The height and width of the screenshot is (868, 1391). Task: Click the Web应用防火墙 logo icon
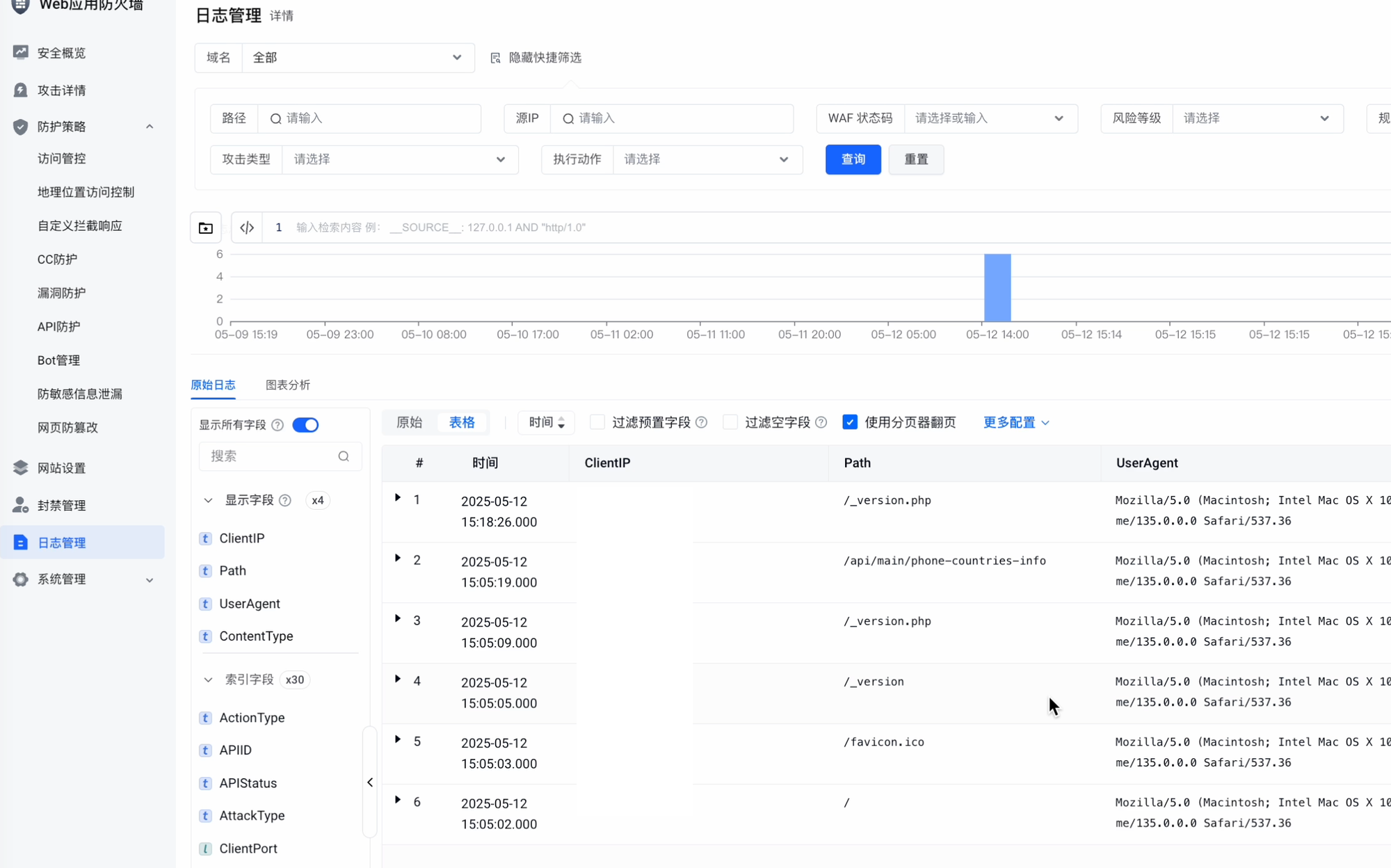[x=20, y=6]
